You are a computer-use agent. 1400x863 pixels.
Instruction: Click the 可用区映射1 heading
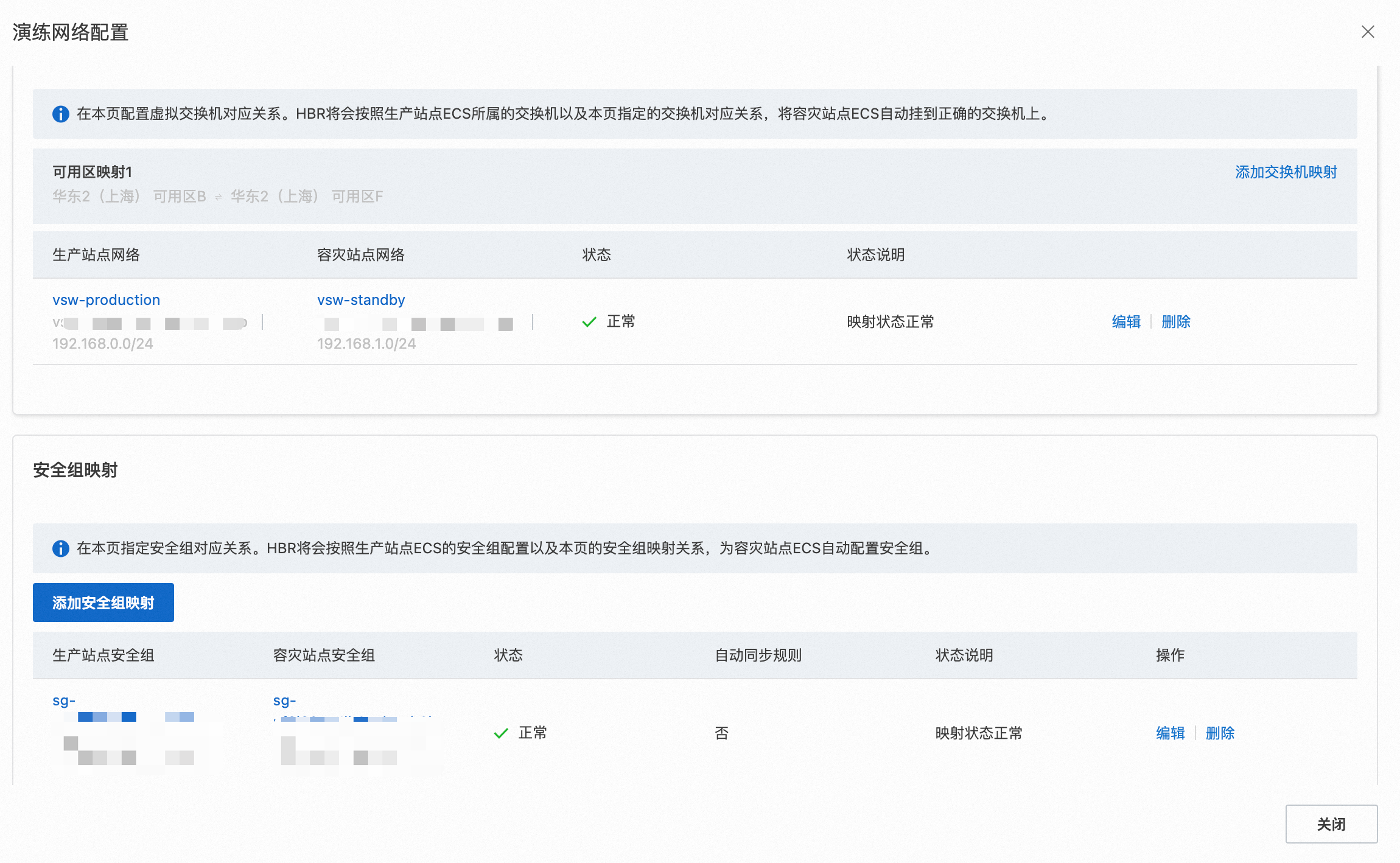[93, 172]
